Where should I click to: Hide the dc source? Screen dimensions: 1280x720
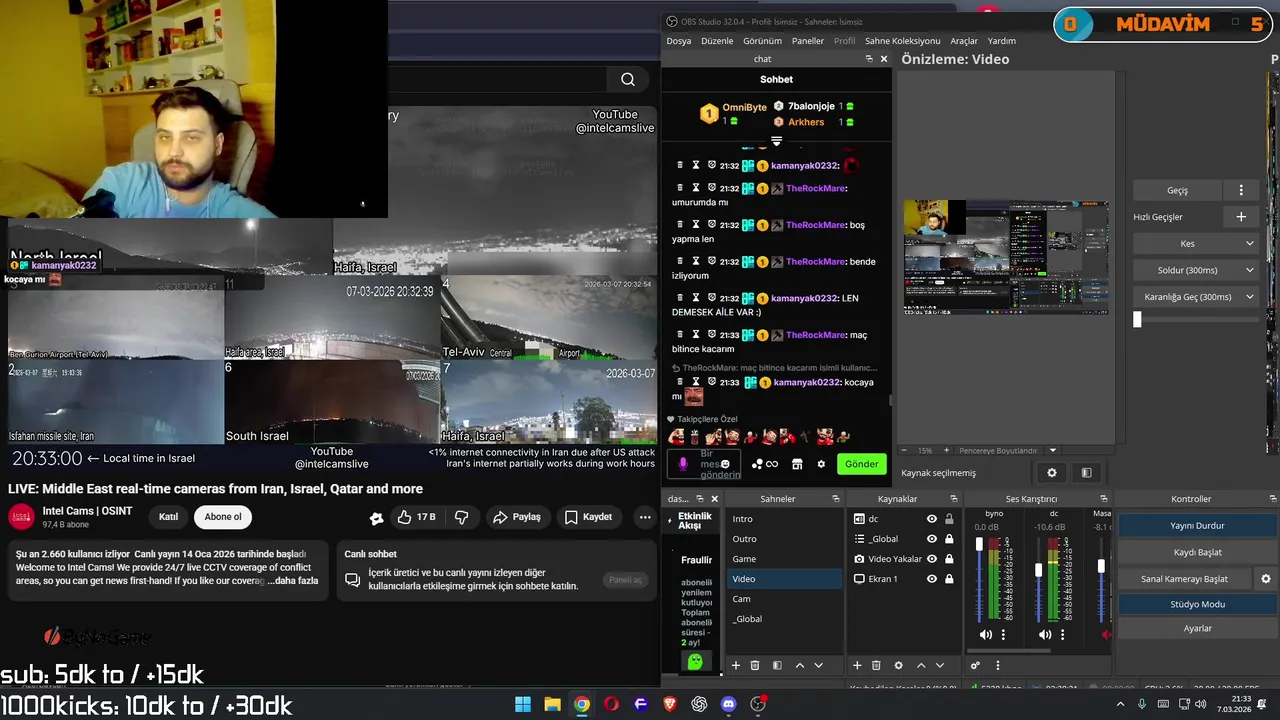point(932,519)
